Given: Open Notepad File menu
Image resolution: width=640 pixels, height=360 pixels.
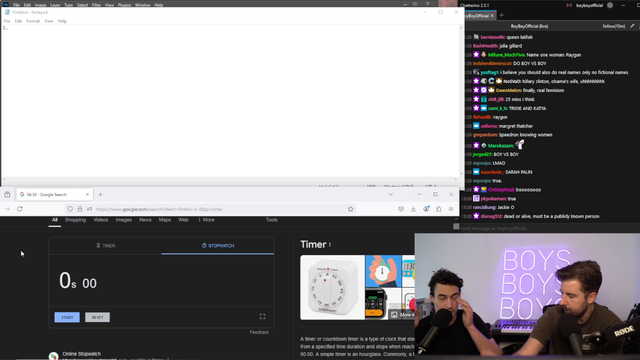Looking at the screenshot, I should point(7,21).
